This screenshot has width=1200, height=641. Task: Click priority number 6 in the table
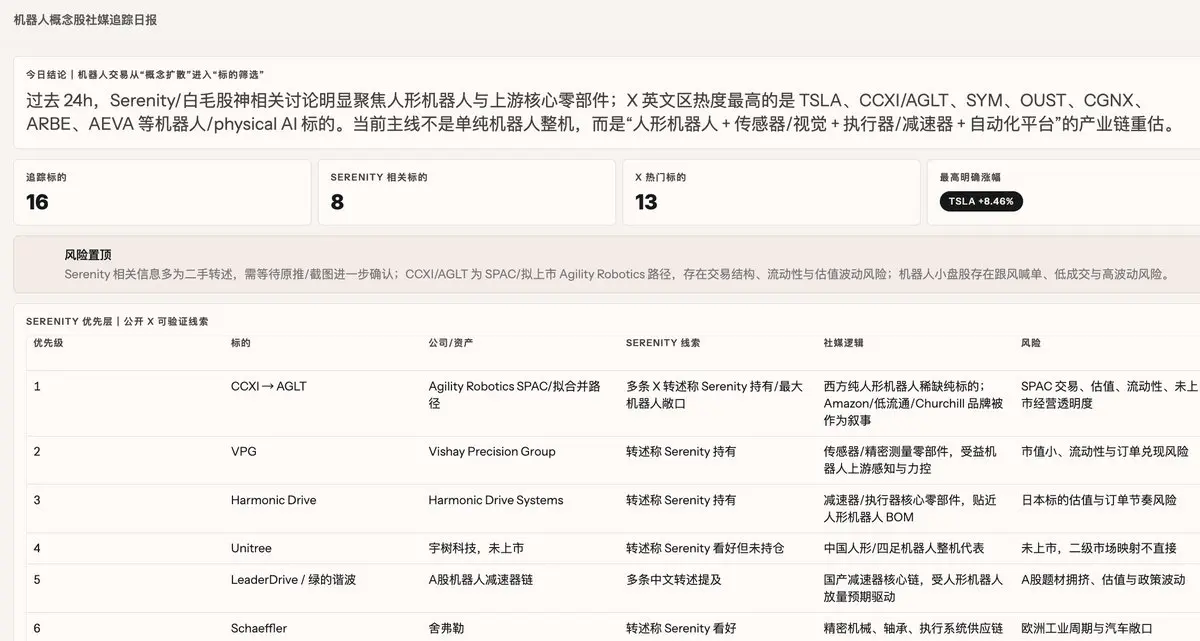point(37,628)
